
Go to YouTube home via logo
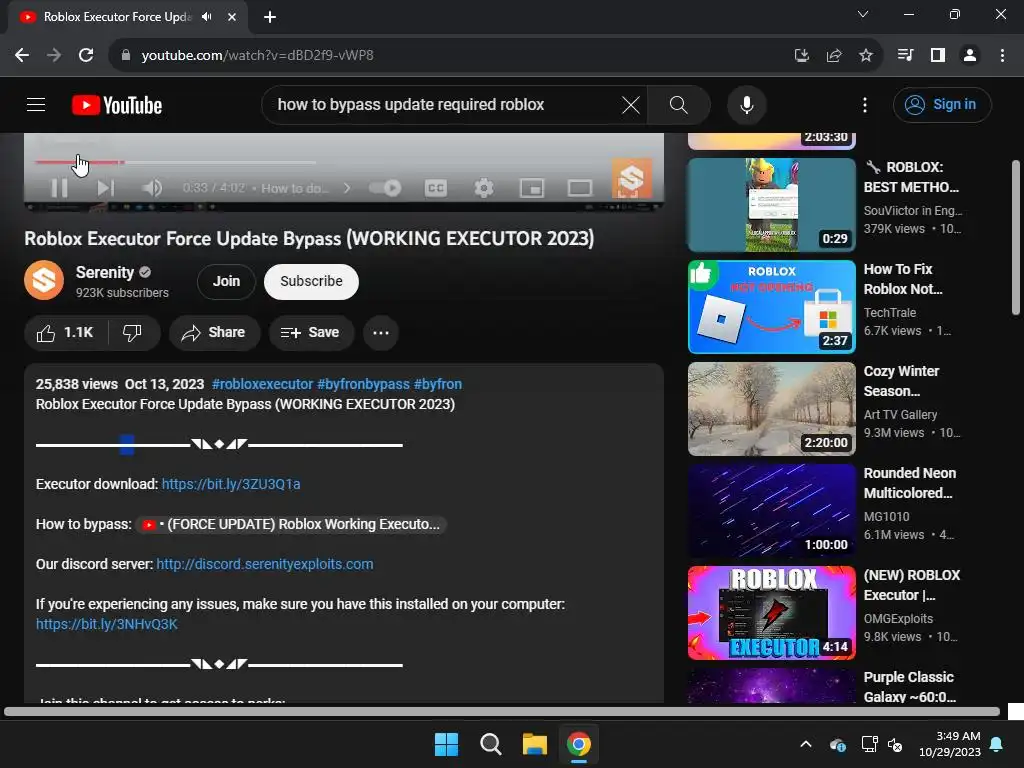coord(117,105)
